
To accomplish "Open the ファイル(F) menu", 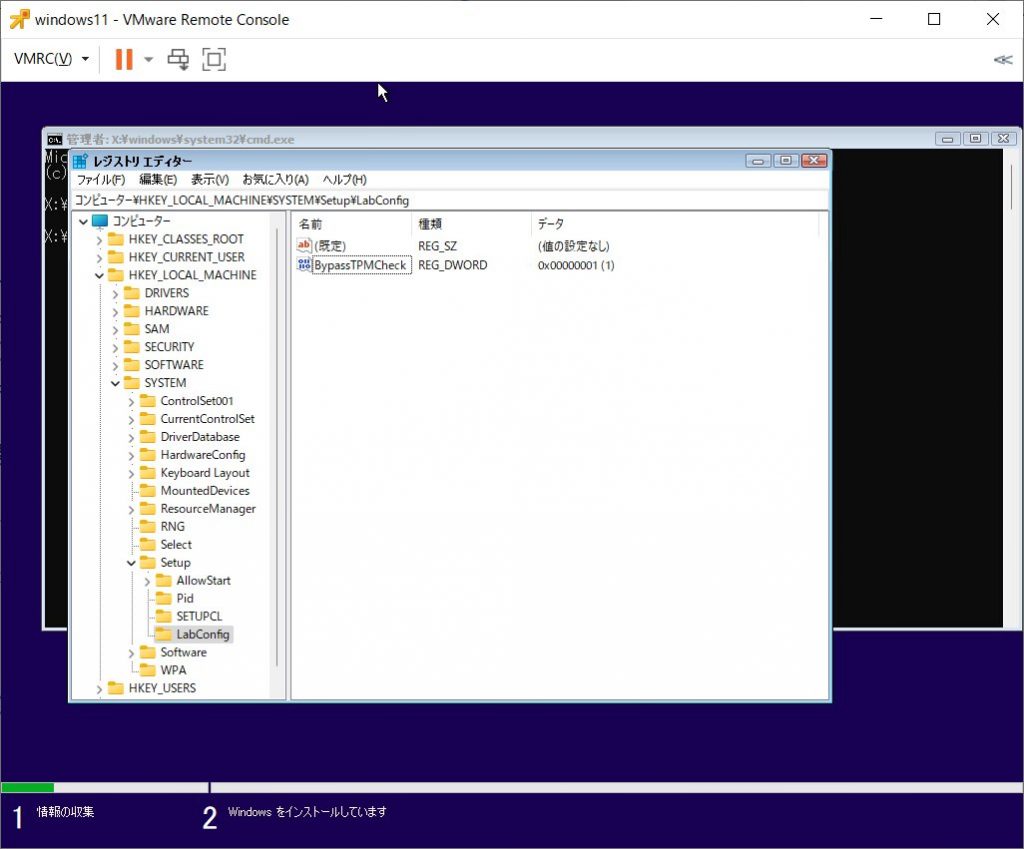I will click(101, 180).
